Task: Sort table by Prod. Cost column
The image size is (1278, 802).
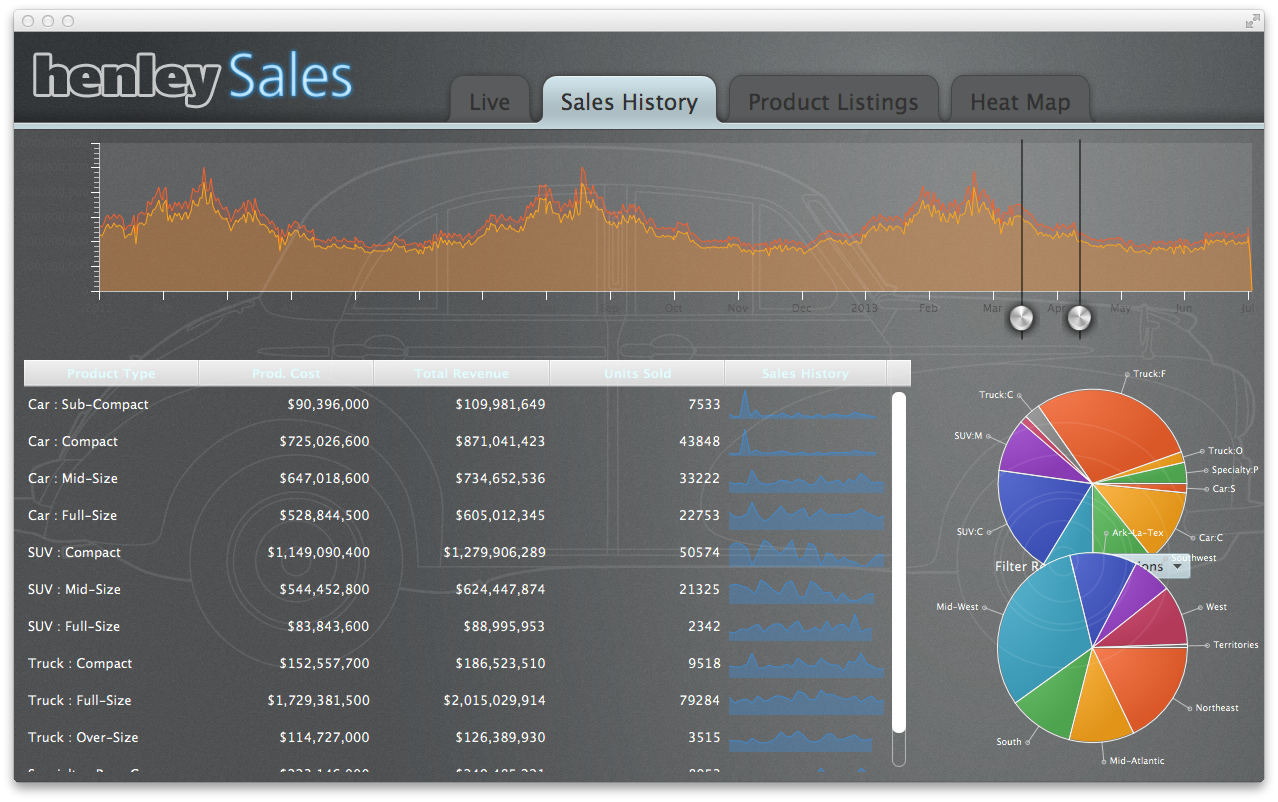Action: 286,374
